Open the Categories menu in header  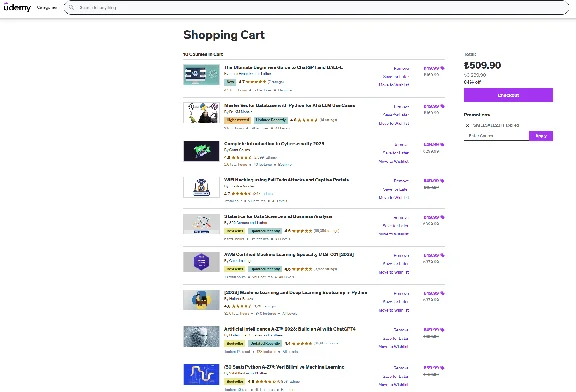(x=47, y=8)
